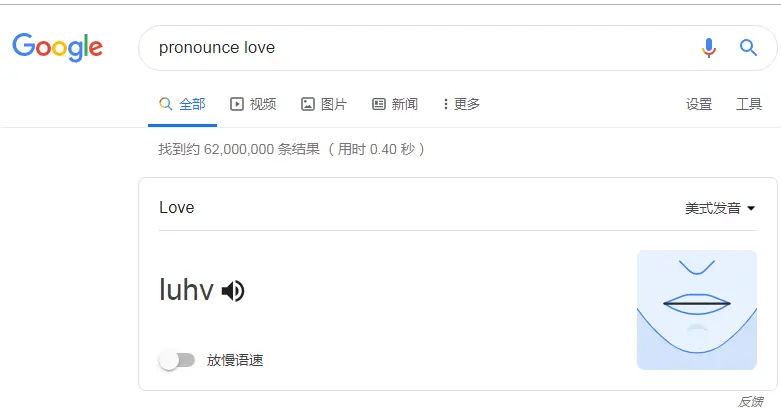Click the mouth animation illustration
The width and height of the screenshot is (781, 418).
[697, 310]
